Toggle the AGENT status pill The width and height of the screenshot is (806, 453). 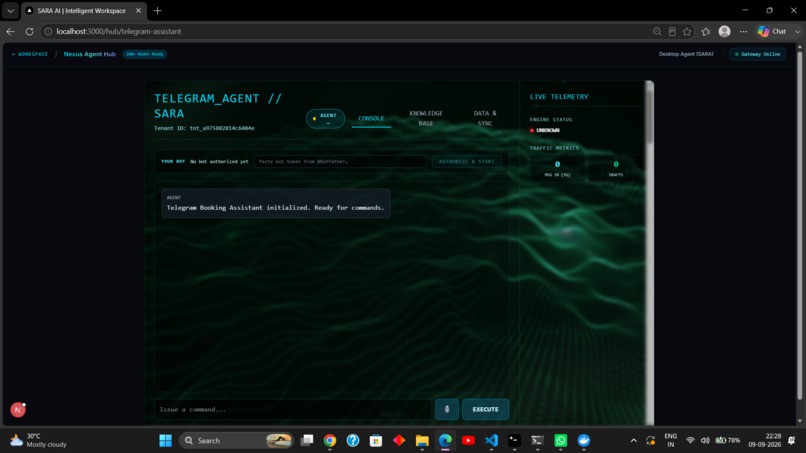325,118
